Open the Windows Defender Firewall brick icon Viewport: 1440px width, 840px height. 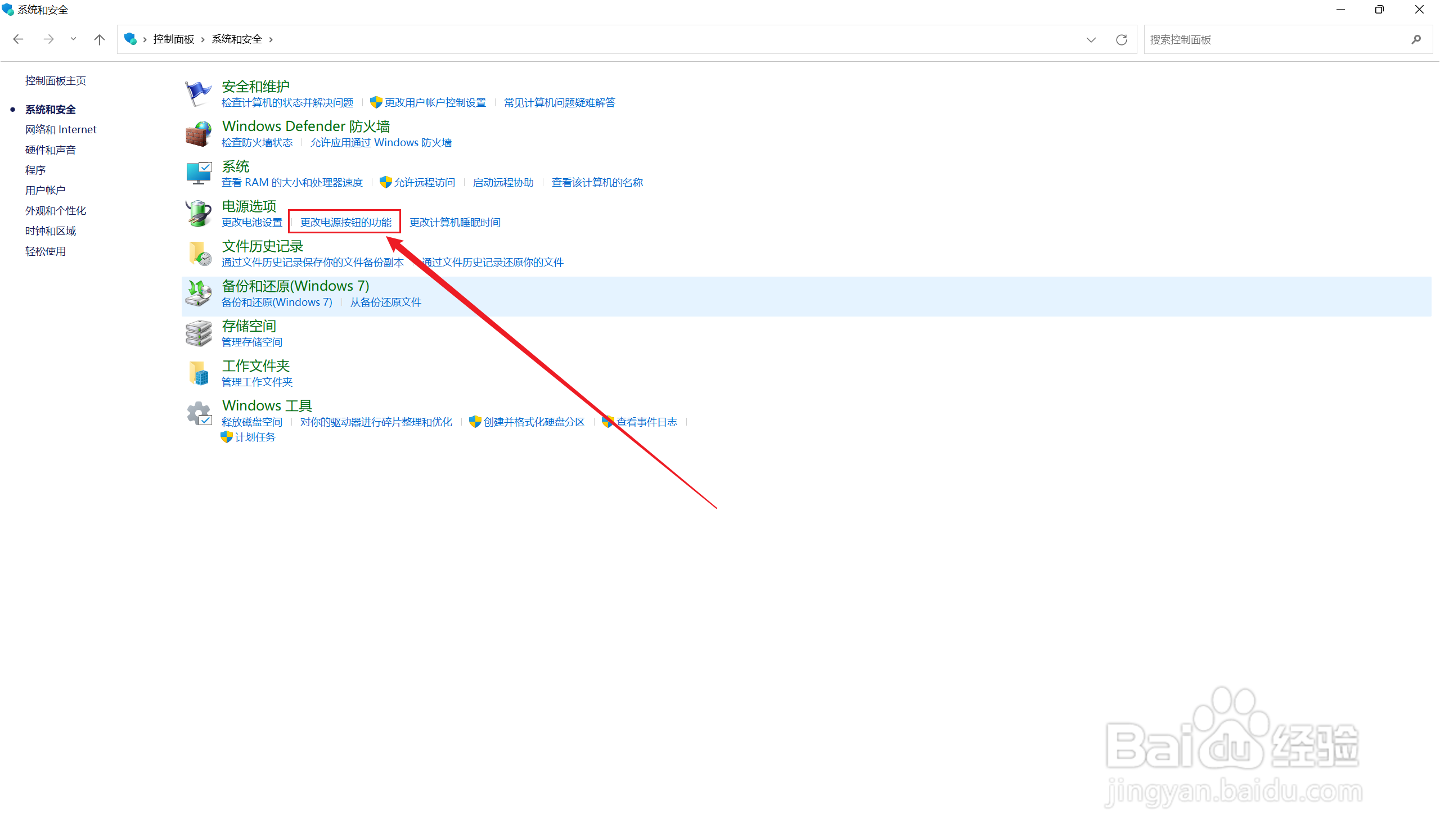tap(199, 134)
